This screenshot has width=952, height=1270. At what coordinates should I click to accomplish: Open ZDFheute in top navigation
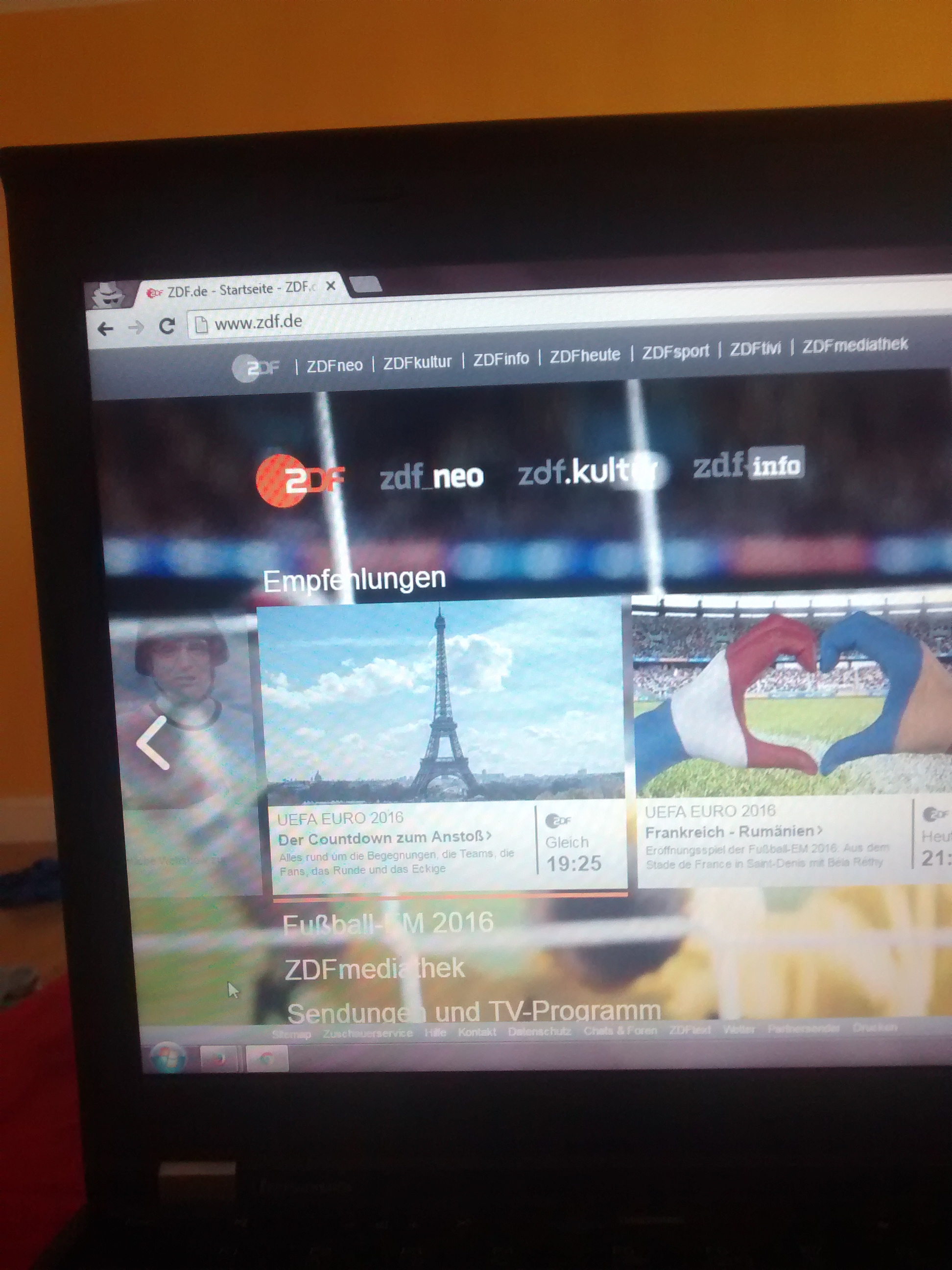[585, 356]
